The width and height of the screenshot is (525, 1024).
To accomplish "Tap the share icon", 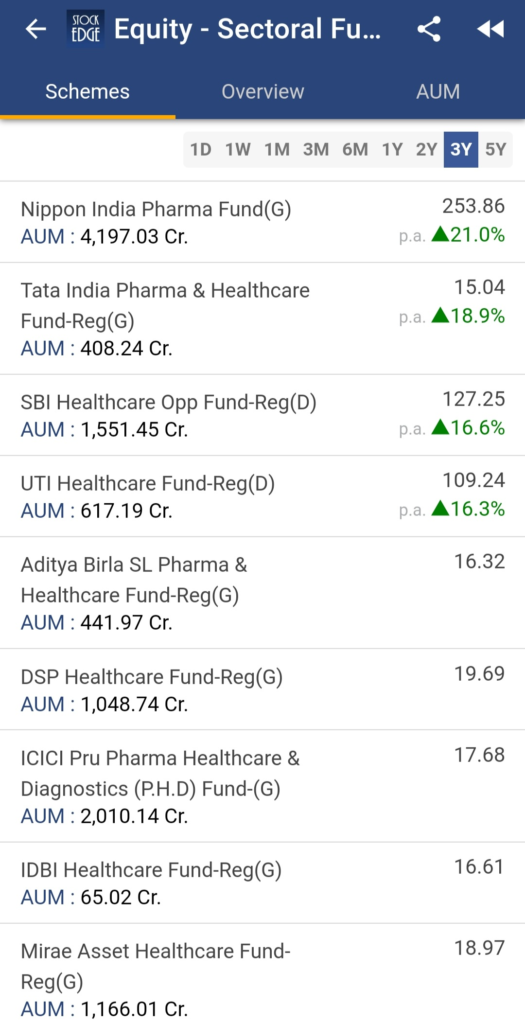I will [429, 29].
